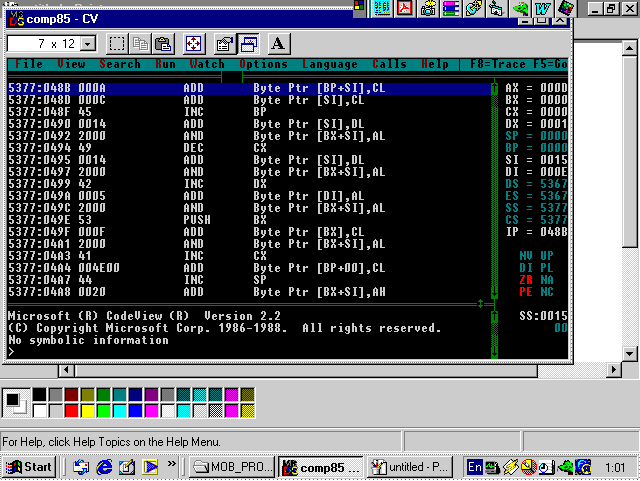Image resolution: width=640 pixels, height=481 pixels.
Task: Open the 7 x 12 font size dropdown
Action: (88, 43)
